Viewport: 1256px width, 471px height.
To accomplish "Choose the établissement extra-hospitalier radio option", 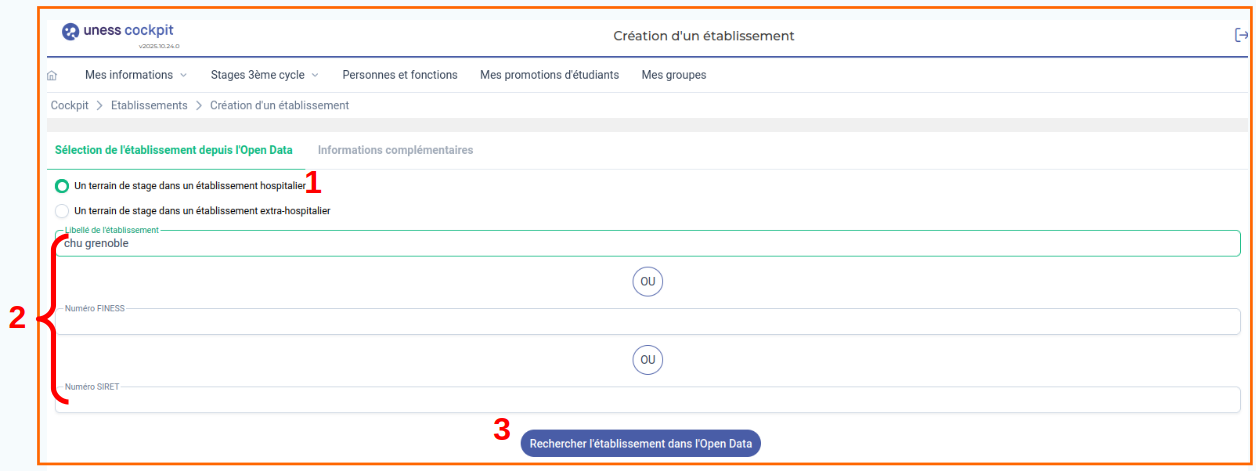I will pyautogui.click(x=62, y=211).
